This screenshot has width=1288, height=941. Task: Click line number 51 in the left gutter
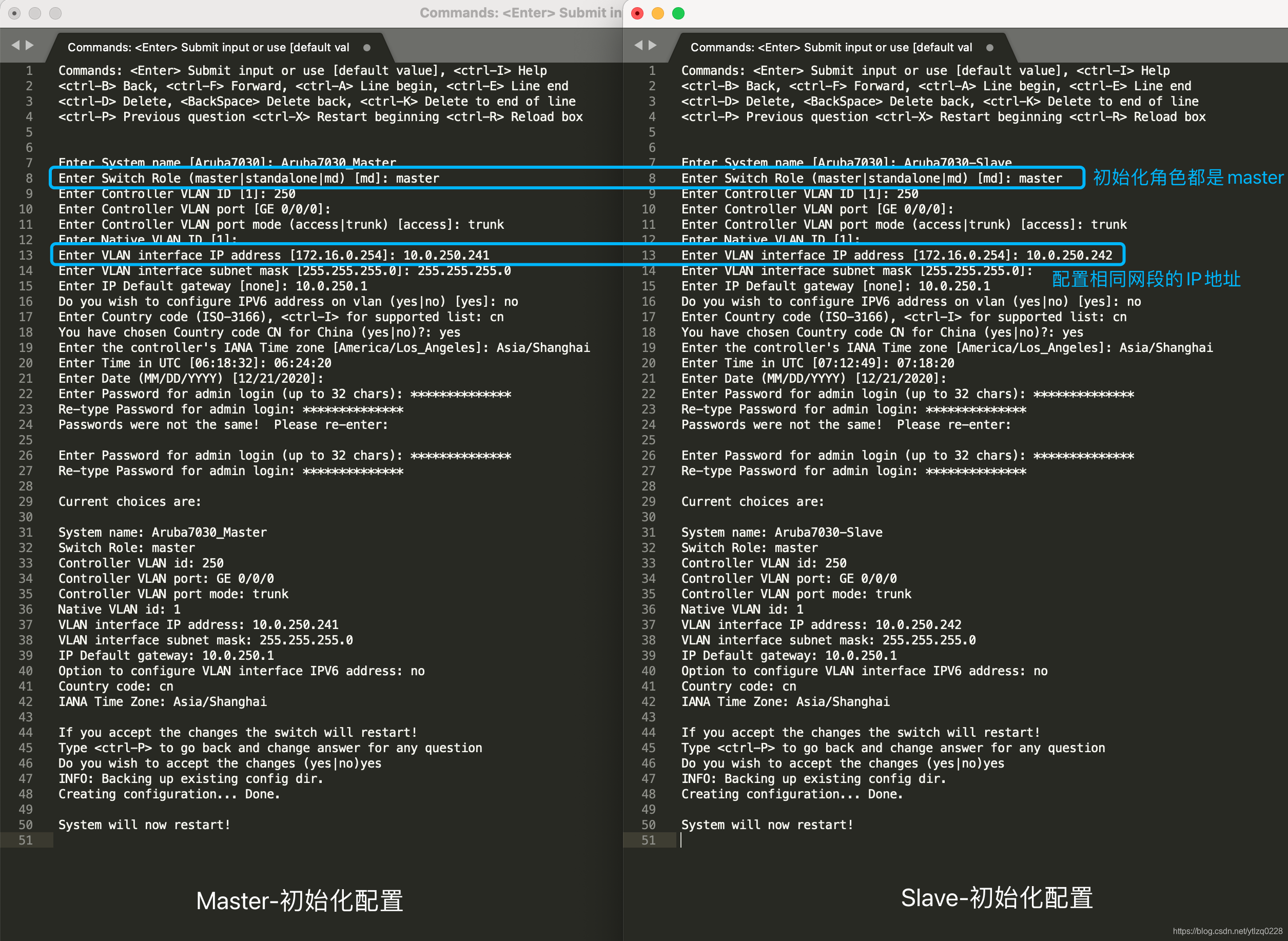(x=26, y=840)
